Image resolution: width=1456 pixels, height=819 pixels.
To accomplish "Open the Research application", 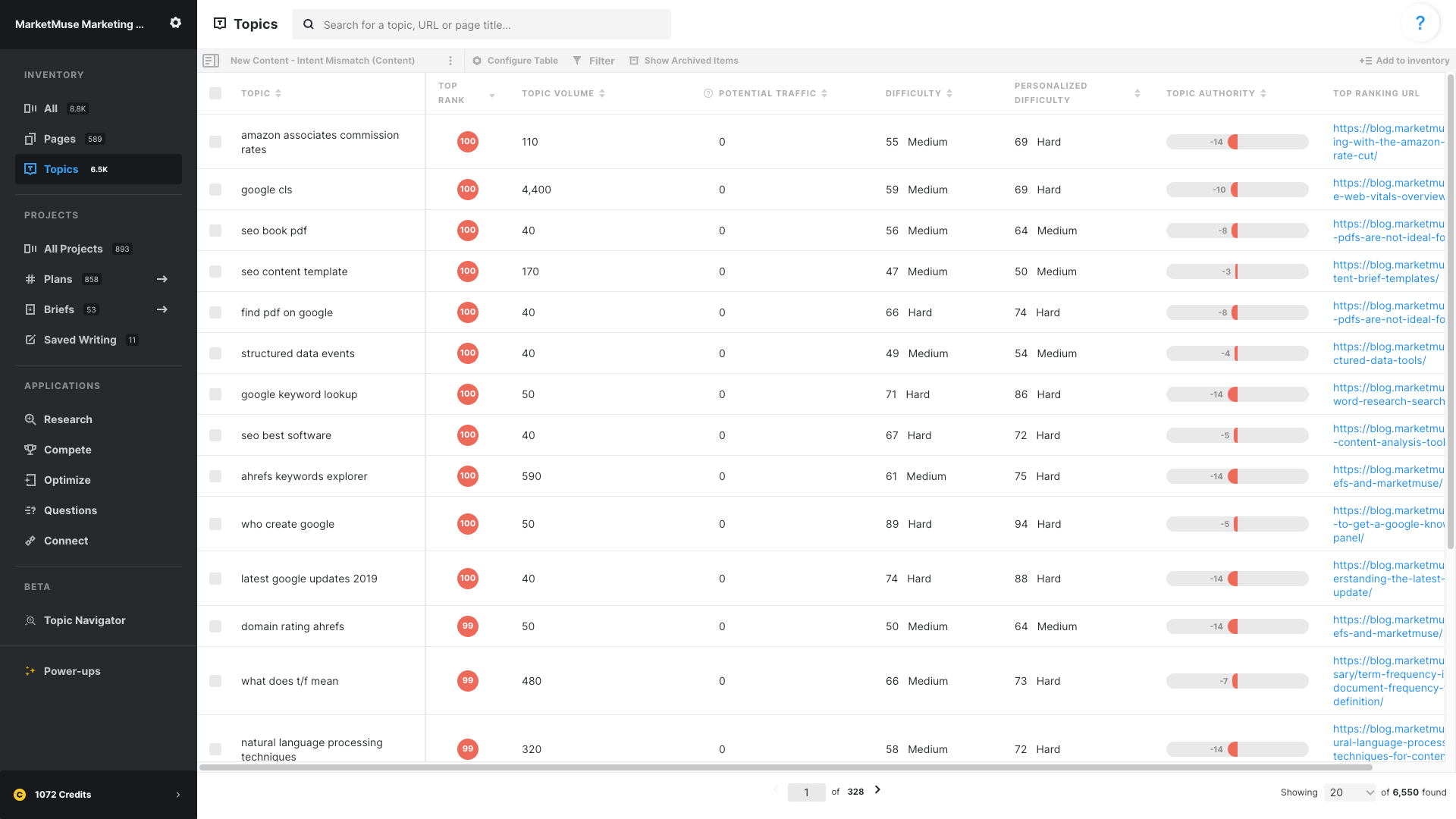I will 67,419.
